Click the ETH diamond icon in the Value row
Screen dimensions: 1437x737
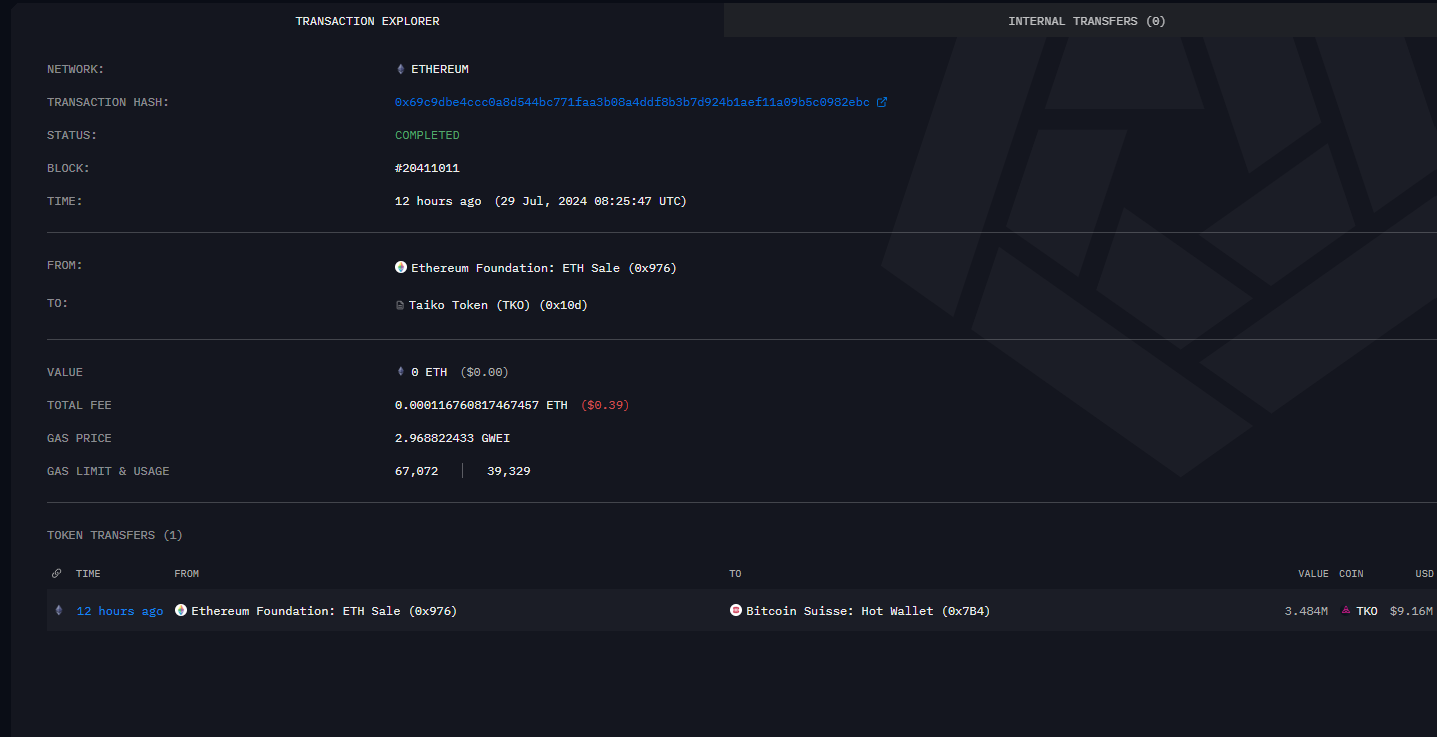401,373
